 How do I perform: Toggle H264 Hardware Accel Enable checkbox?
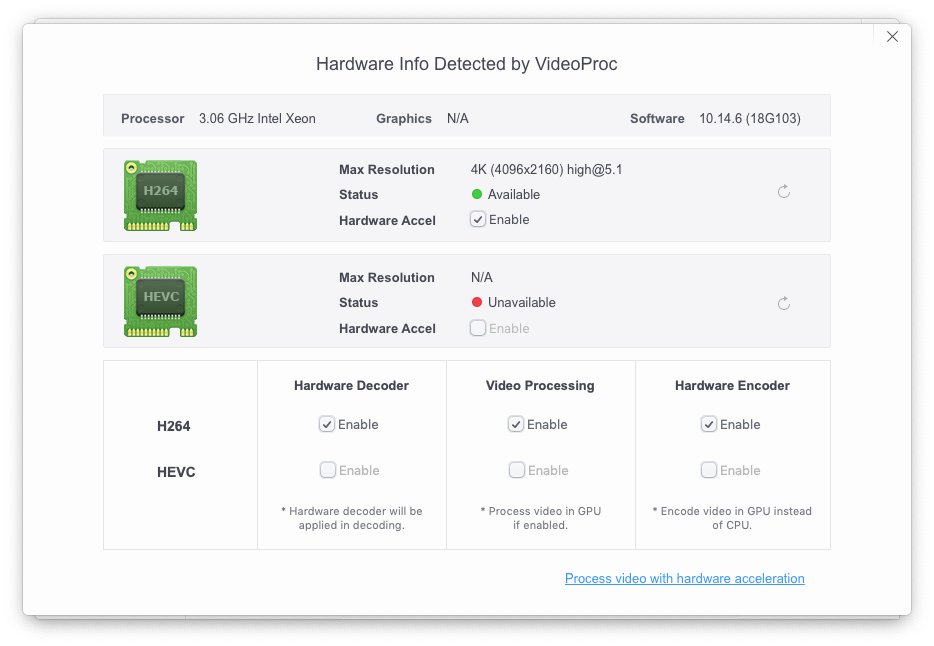478,219
